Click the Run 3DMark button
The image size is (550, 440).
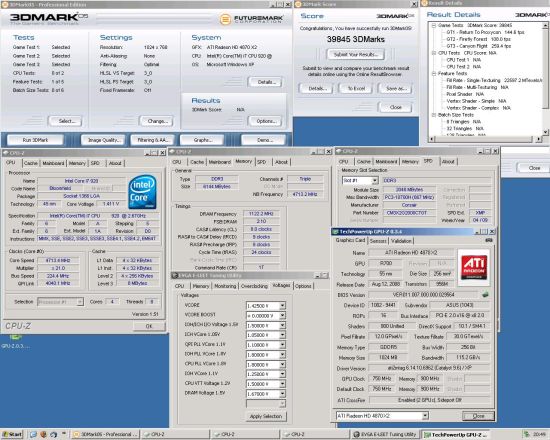[35, 140]
